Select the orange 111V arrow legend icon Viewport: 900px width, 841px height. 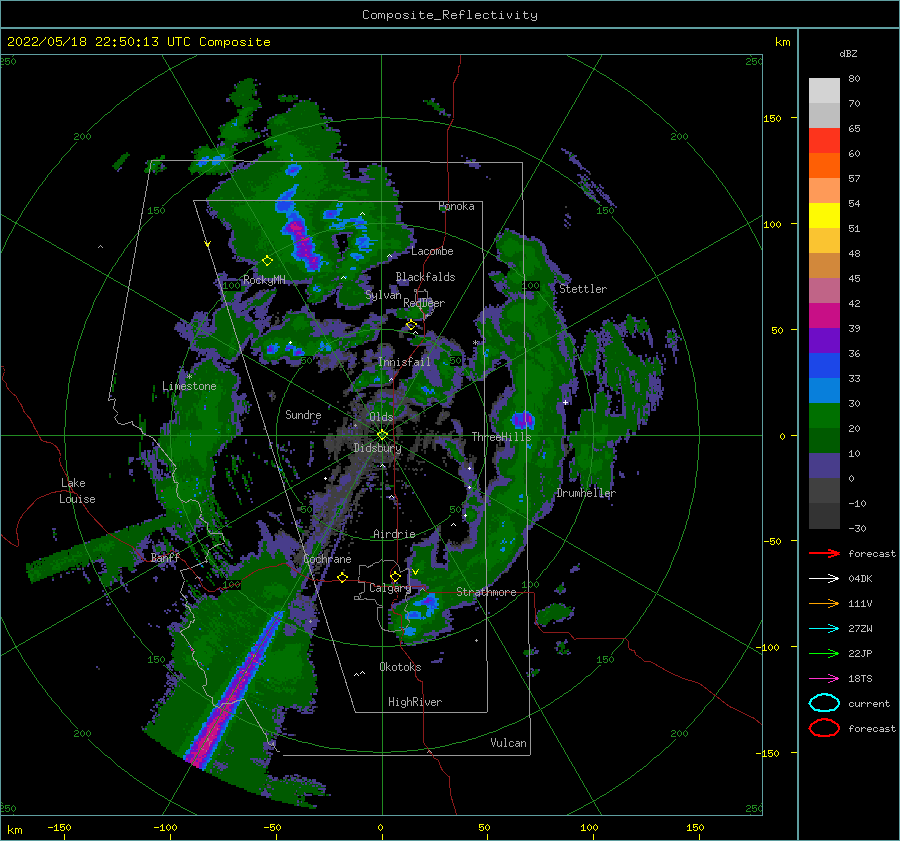tap(824, 603)
